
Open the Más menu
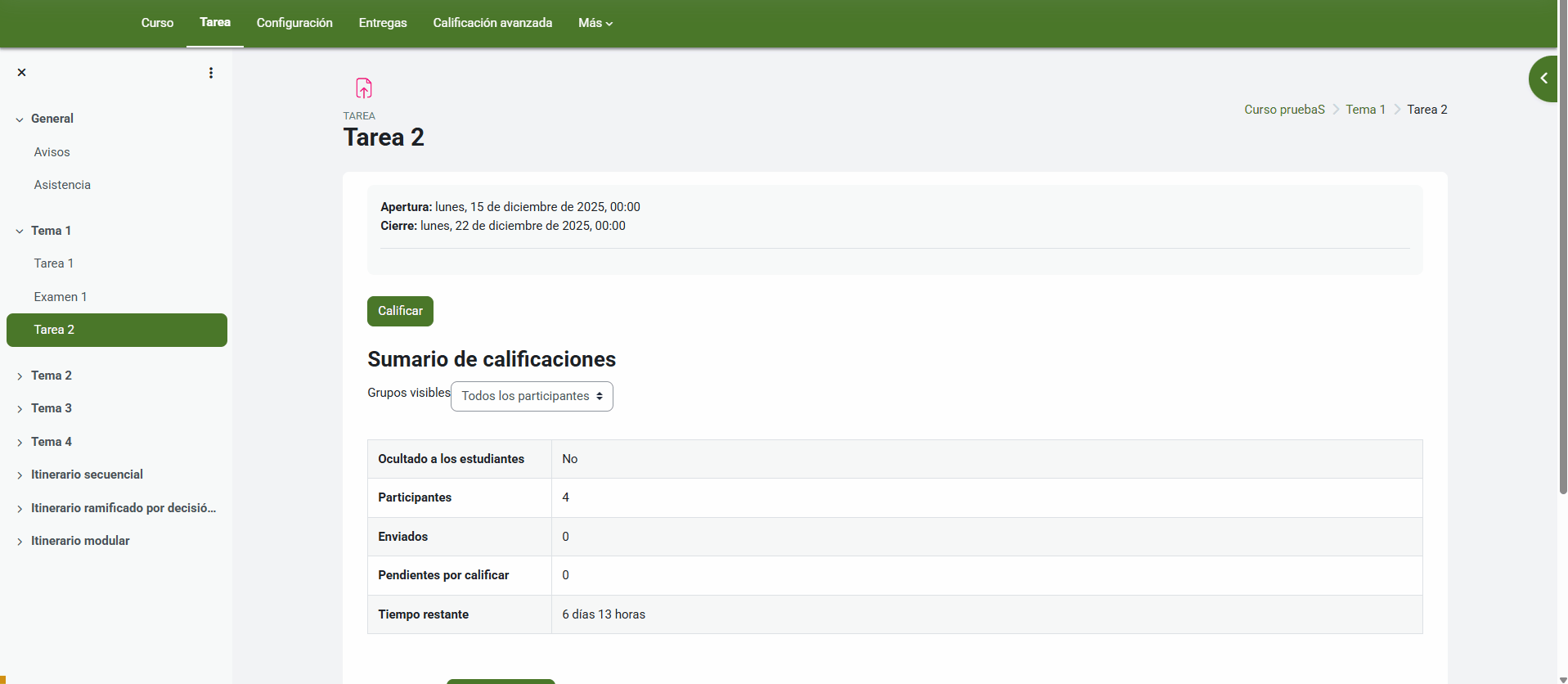pos(595,23)
